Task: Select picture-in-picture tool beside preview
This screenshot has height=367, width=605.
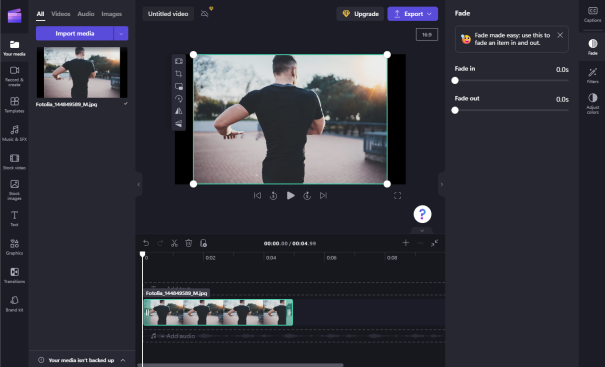Action: [x=179, y=86]
